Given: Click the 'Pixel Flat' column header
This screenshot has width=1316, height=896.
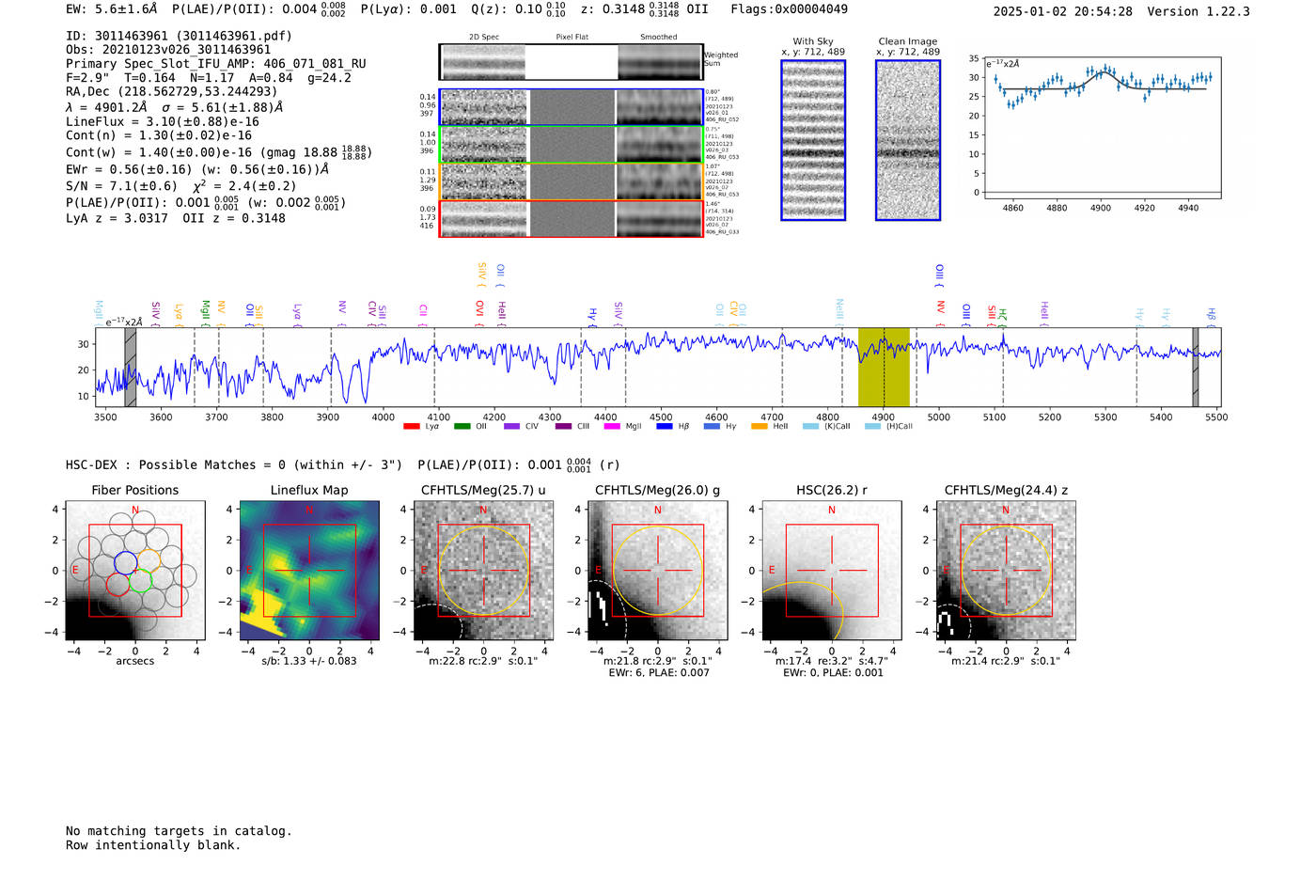Looking at the screenshot, I should point(572,38).
